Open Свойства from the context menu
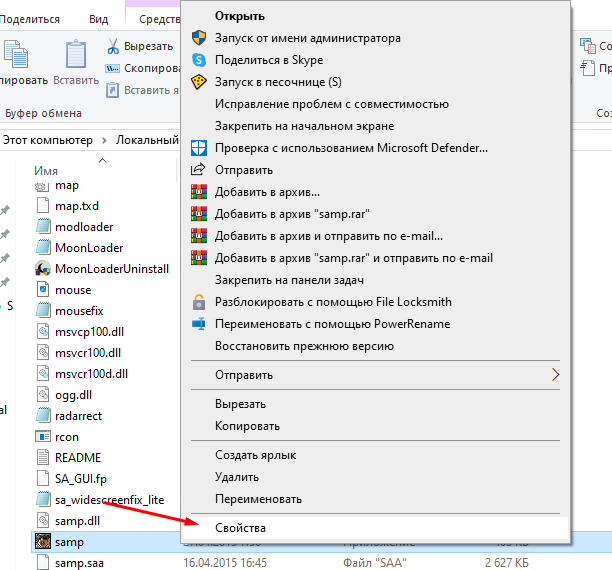 (x=243, y=527)
